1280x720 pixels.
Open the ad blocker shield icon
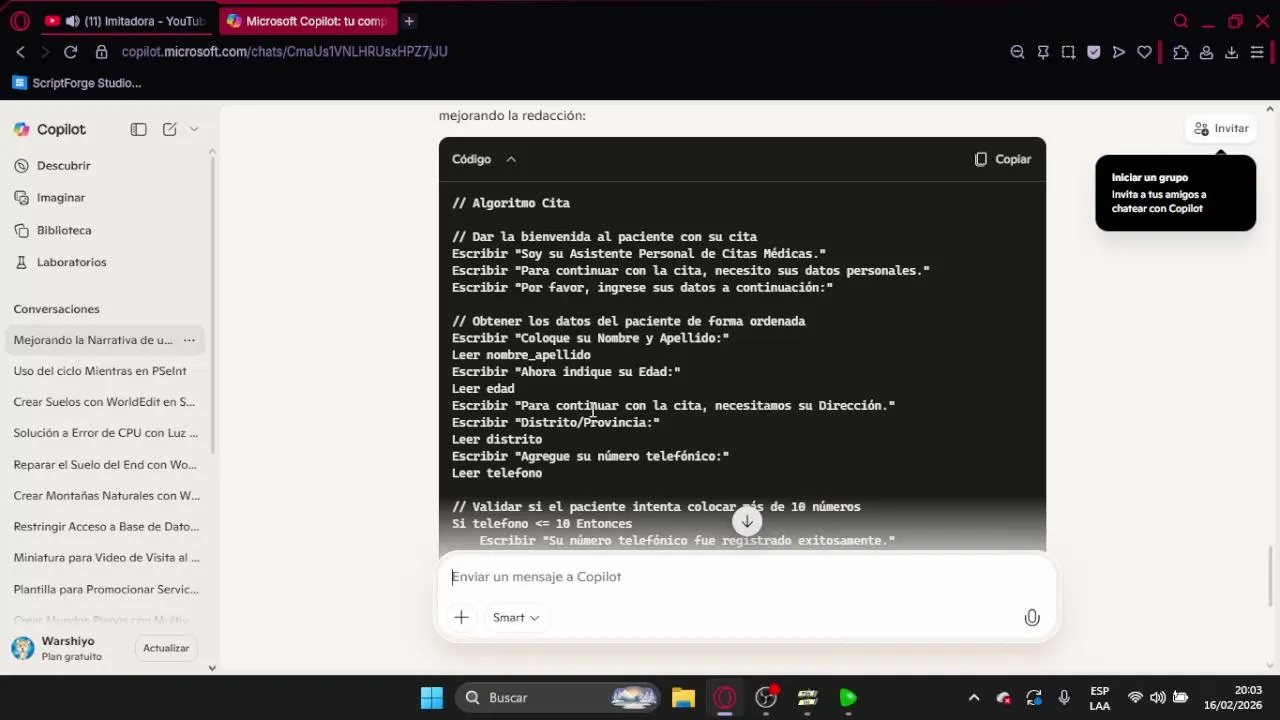[1093, 52]
